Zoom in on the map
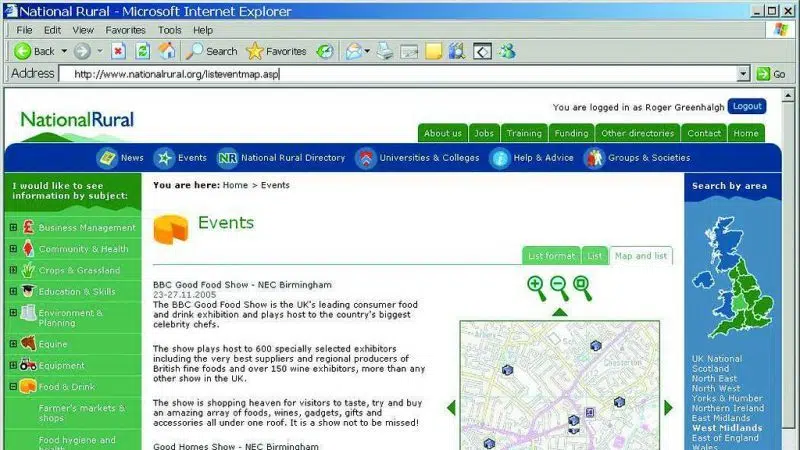 [537, 288]
